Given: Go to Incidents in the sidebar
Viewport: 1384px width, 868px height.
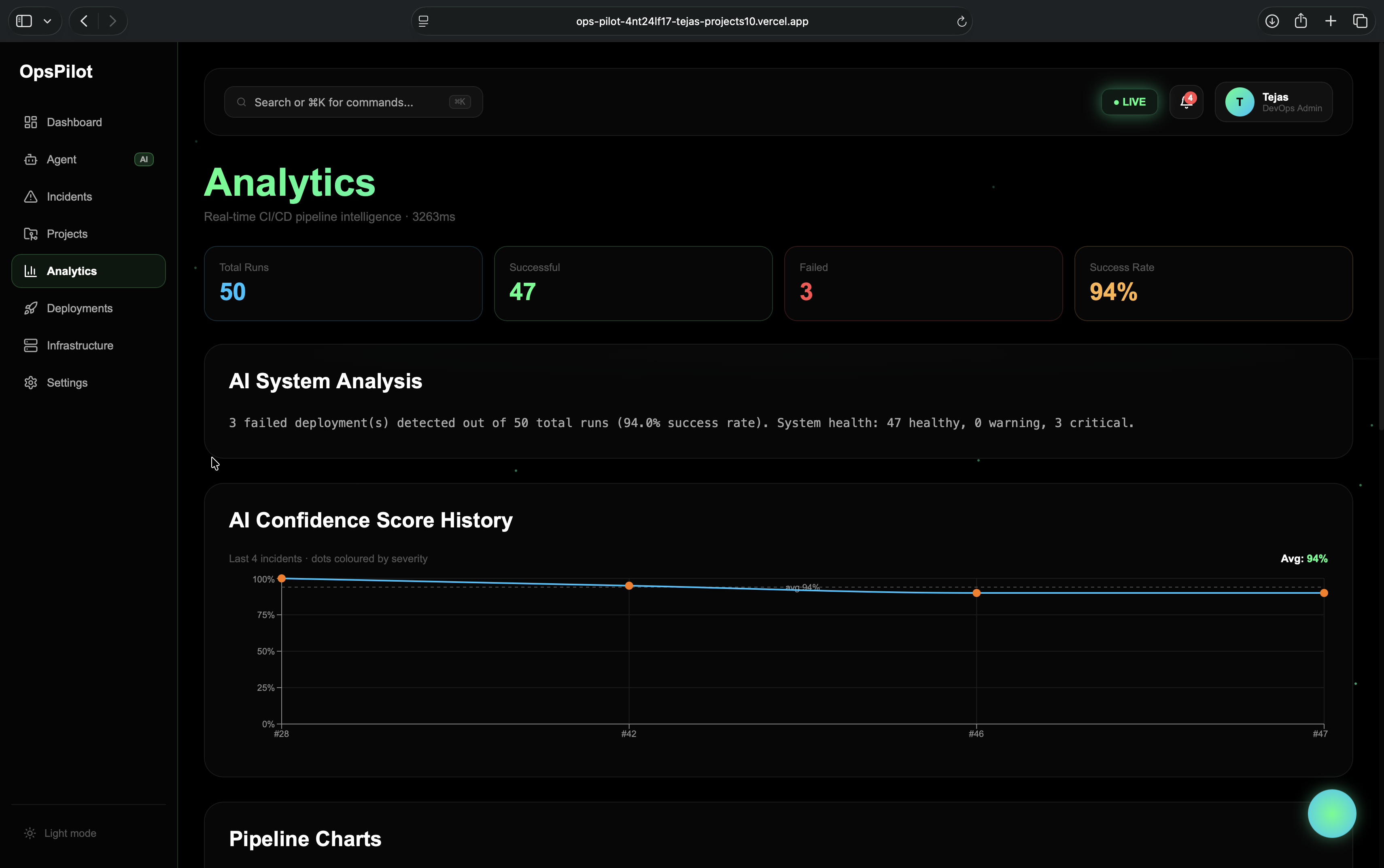Looking at the screenshot, I should pyautogui.click(x=89, y=197).
